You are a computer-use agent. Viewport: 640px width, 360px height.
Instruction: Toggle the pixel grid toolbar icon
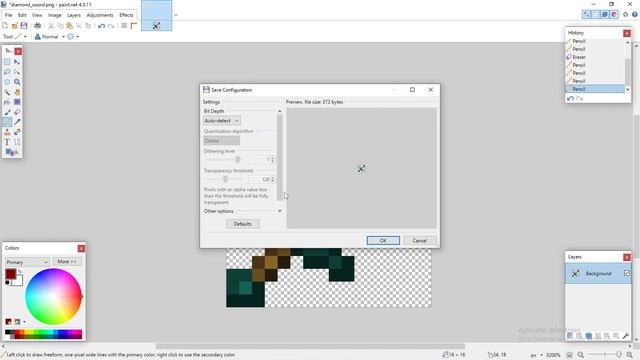click(124, 26)
